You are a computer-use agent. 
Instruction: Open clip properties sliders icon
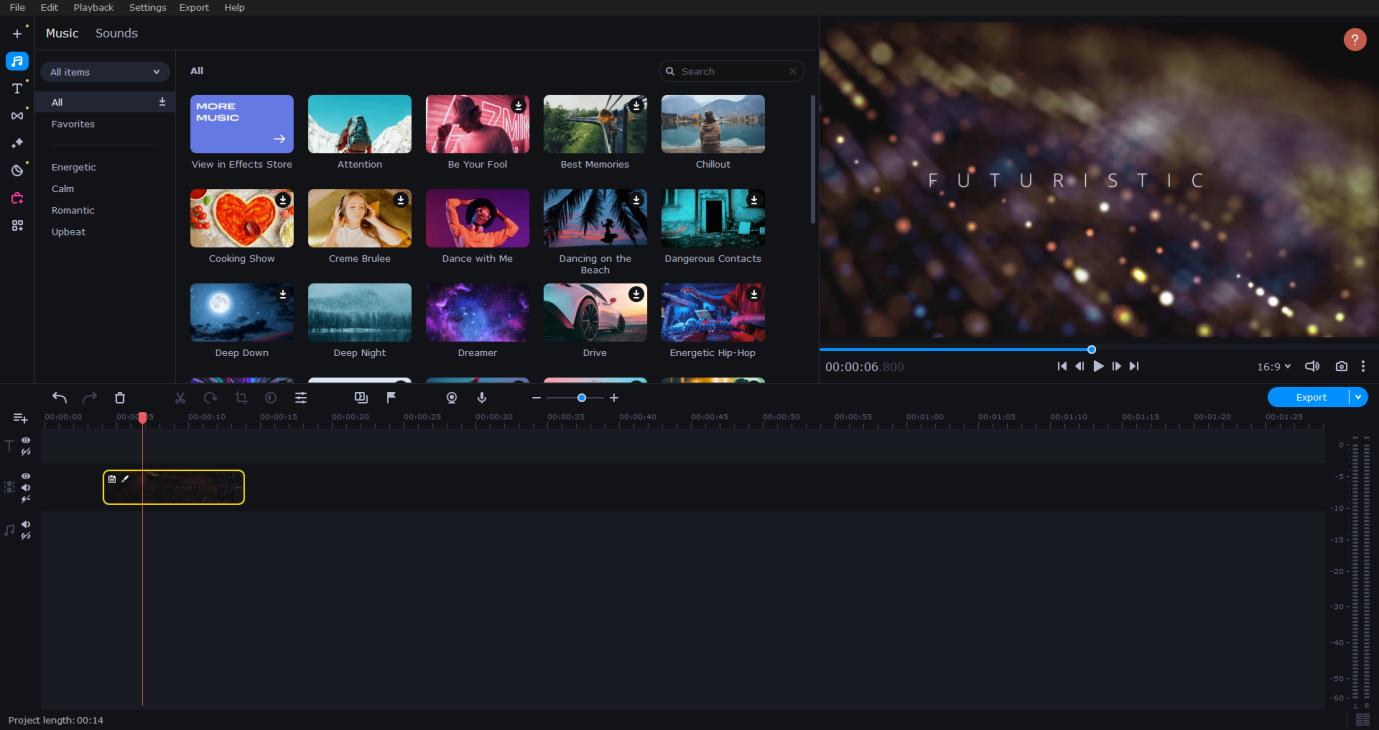click(x=300, y=398)
